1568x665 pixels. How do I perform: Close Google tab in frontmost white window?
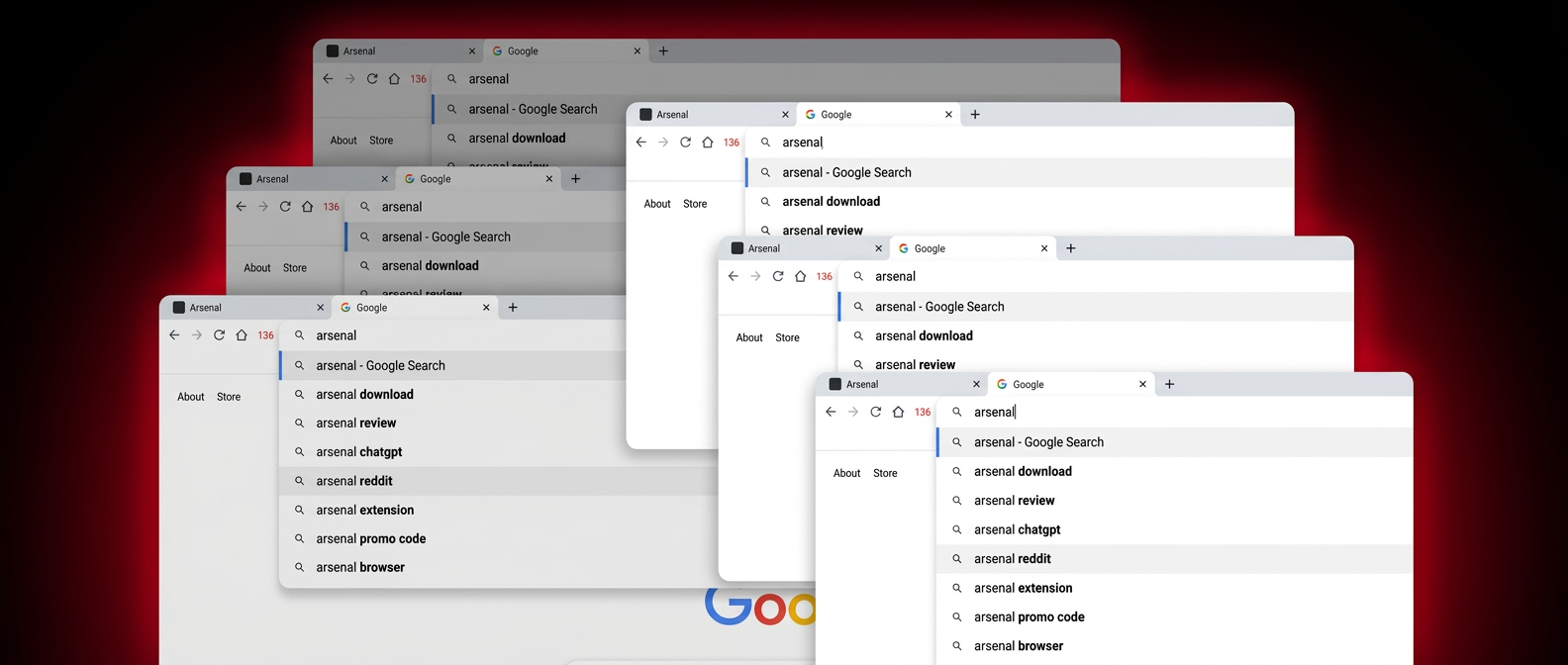[x=1142, y=384]
